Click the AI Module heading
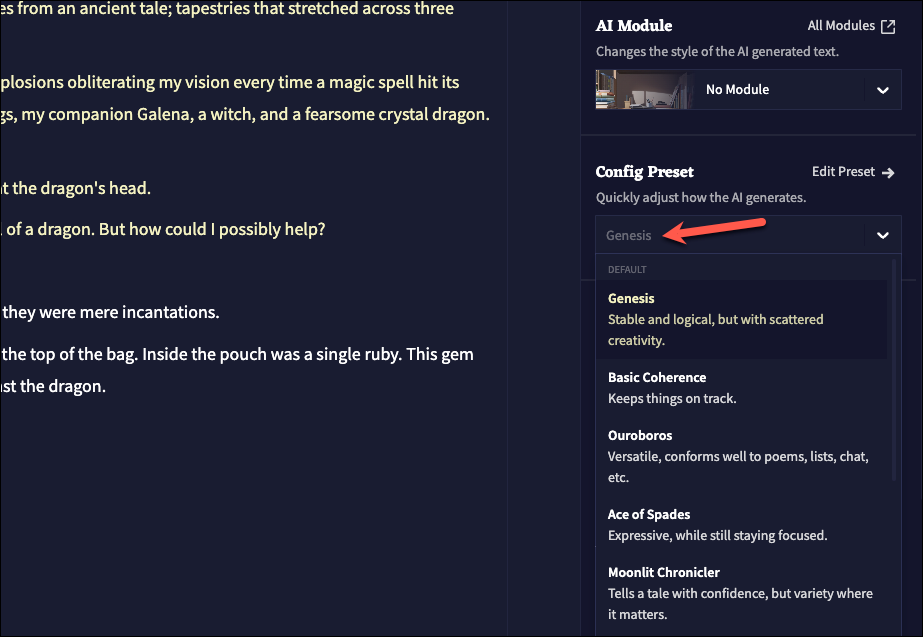Screen dimensions: 923x637 pos(634,26)
